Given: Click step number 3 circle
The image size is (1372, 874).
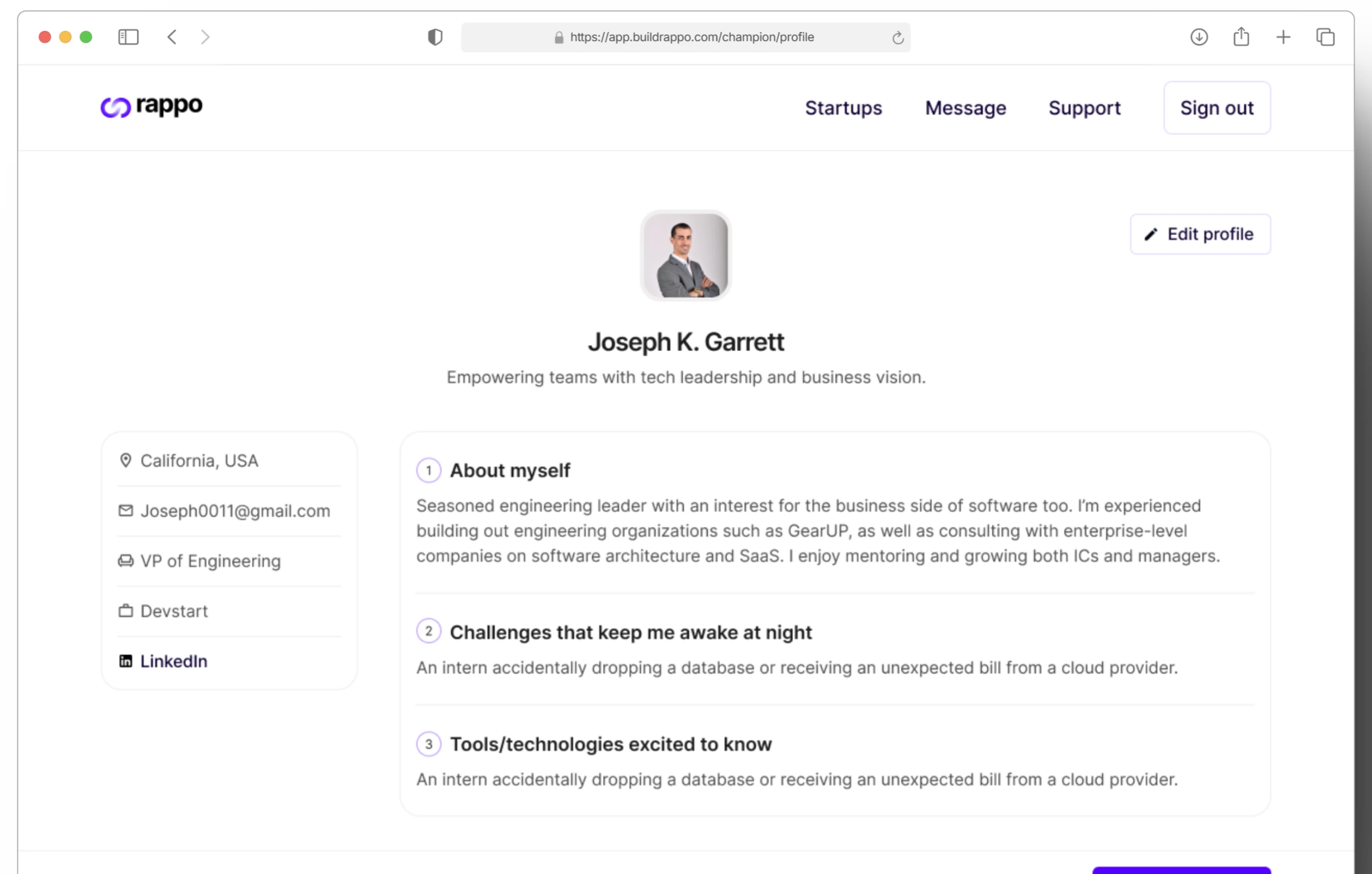Looking at the screenshot, I should coord(428,743).
